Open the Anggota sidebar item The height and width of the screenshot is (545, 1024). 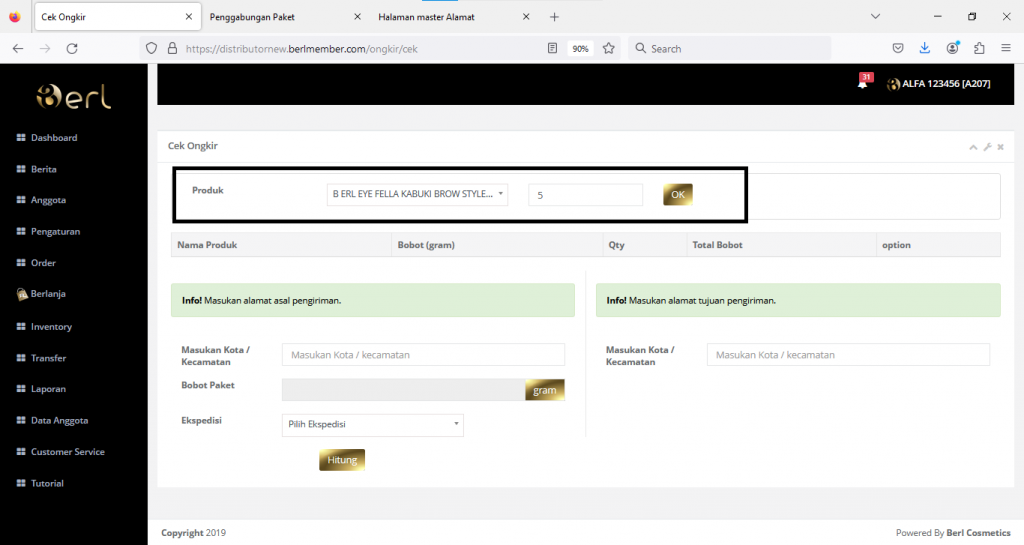tap(48, 200)
